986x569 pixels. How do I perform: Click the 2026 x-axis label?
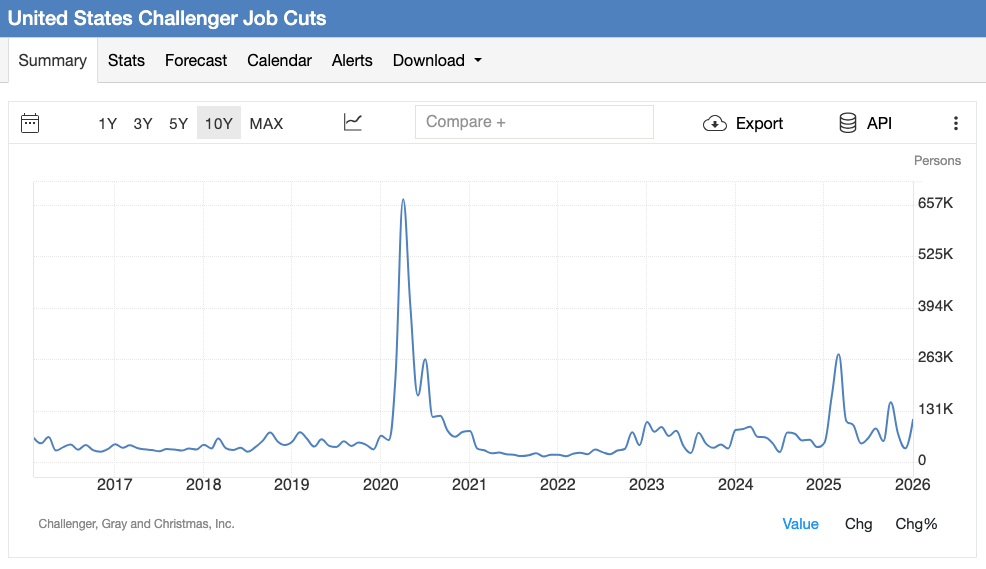[x=912, y=485]
